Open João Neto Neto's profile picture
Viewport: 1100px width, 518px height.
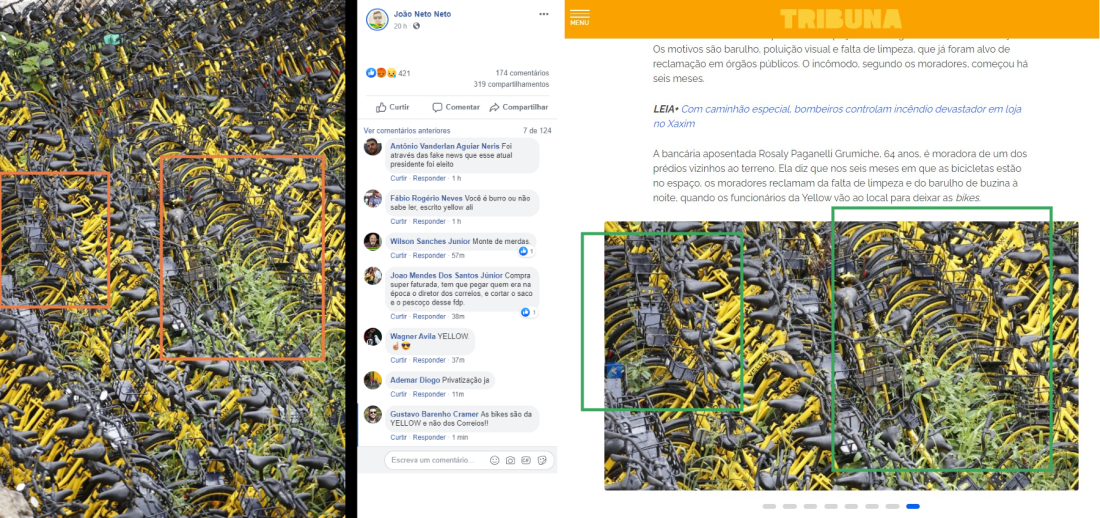tap(377, 20)
